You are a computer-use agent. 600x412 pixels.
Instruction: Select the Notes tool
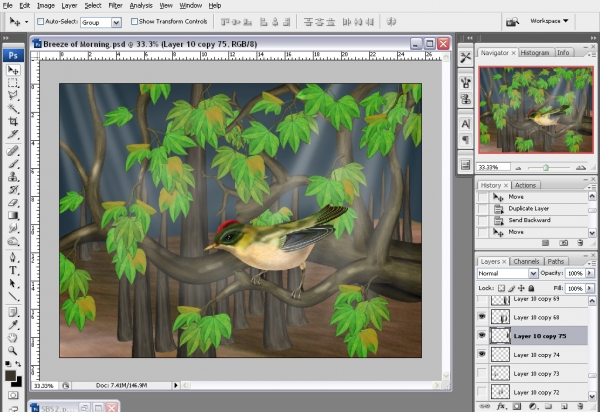click(13, 312)
